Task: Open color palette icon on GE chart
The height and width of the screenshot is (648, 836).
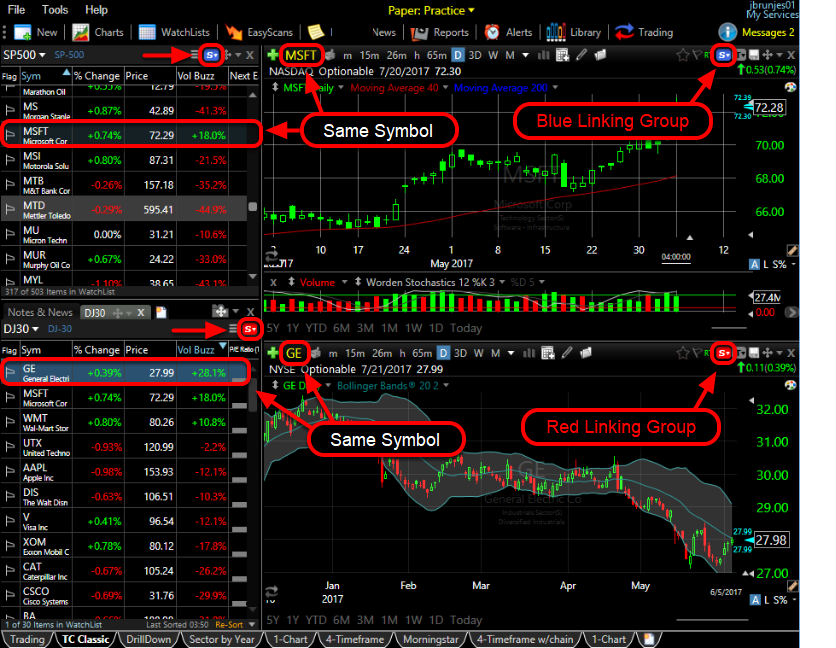Action: pos(791,385)
